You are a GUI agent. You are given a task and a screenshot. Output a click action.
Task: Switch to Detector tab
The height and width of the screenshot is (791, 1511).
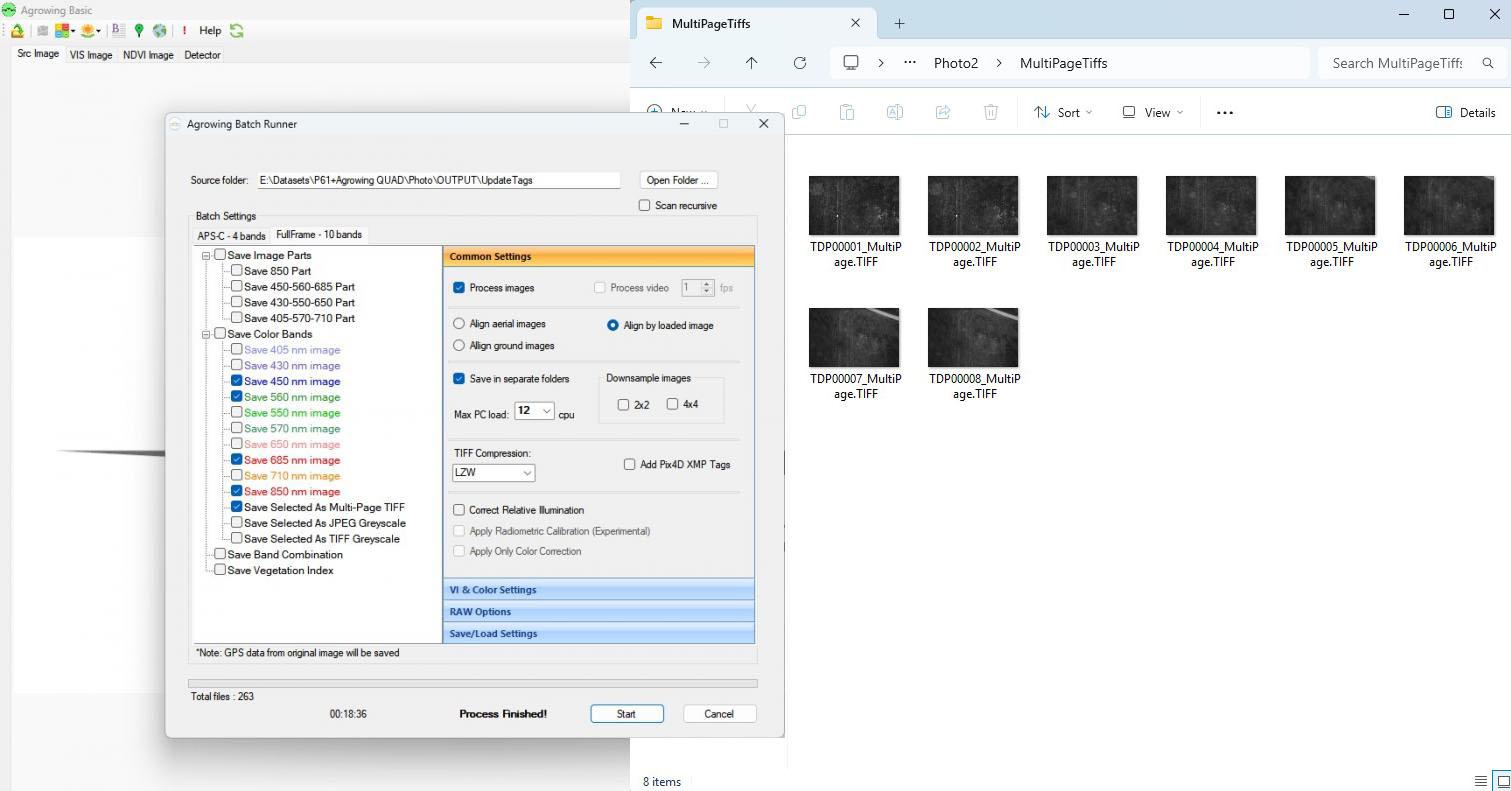202,55
